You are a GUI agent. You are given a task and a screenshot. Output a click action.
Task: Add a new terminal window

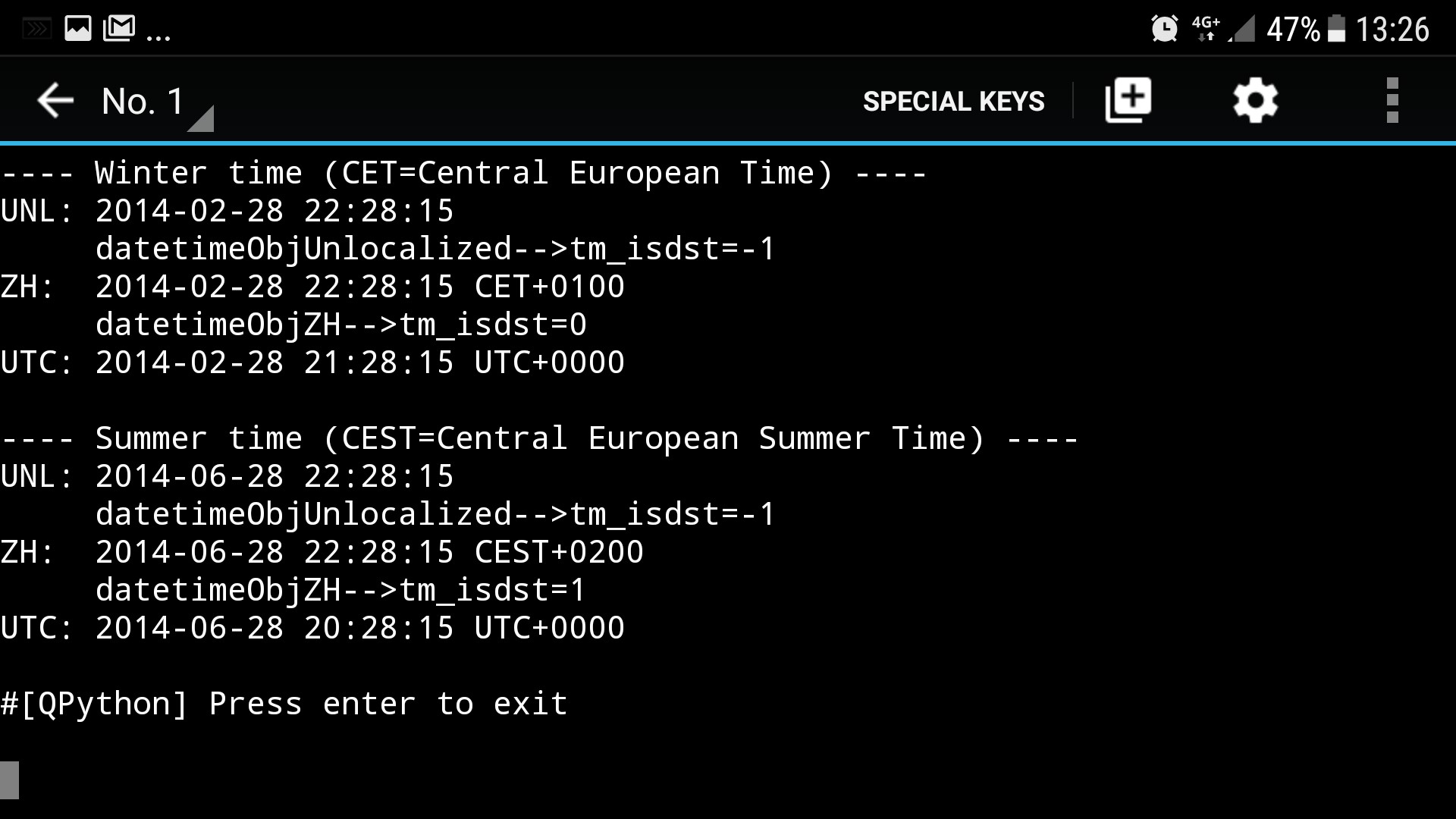coord(1128,101)
